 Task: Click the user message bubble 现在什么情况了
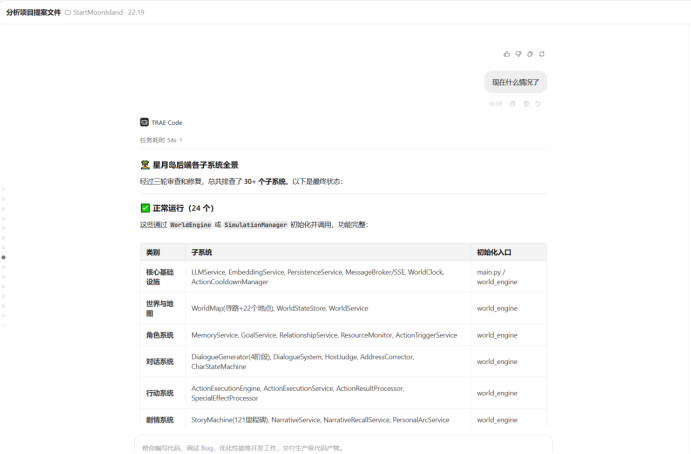pyautogui.click(x=515, y=82)
